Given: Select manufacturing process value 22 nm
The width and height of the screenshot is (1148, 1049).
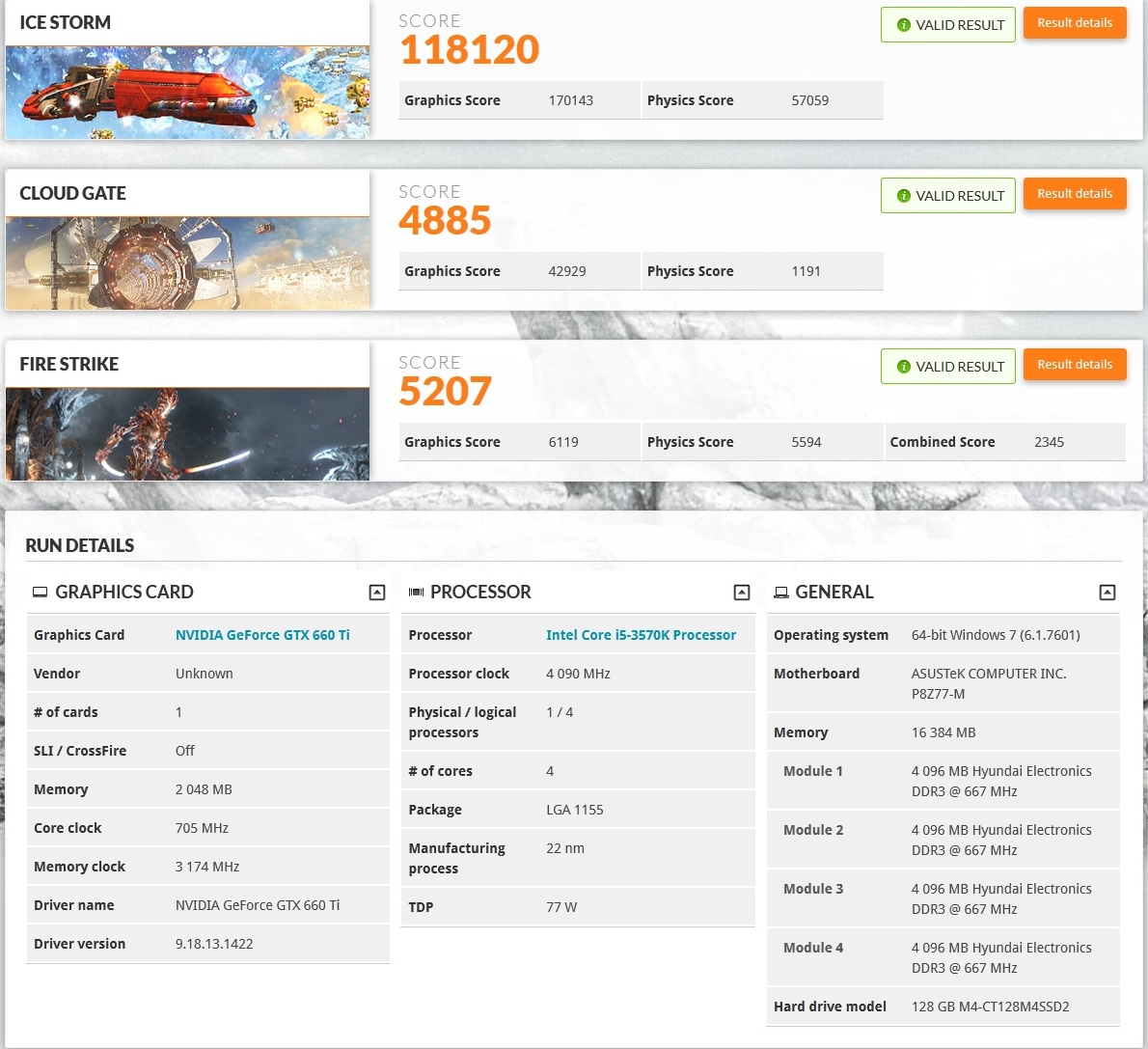Looking at the screenshot, I should coord(565,848).
